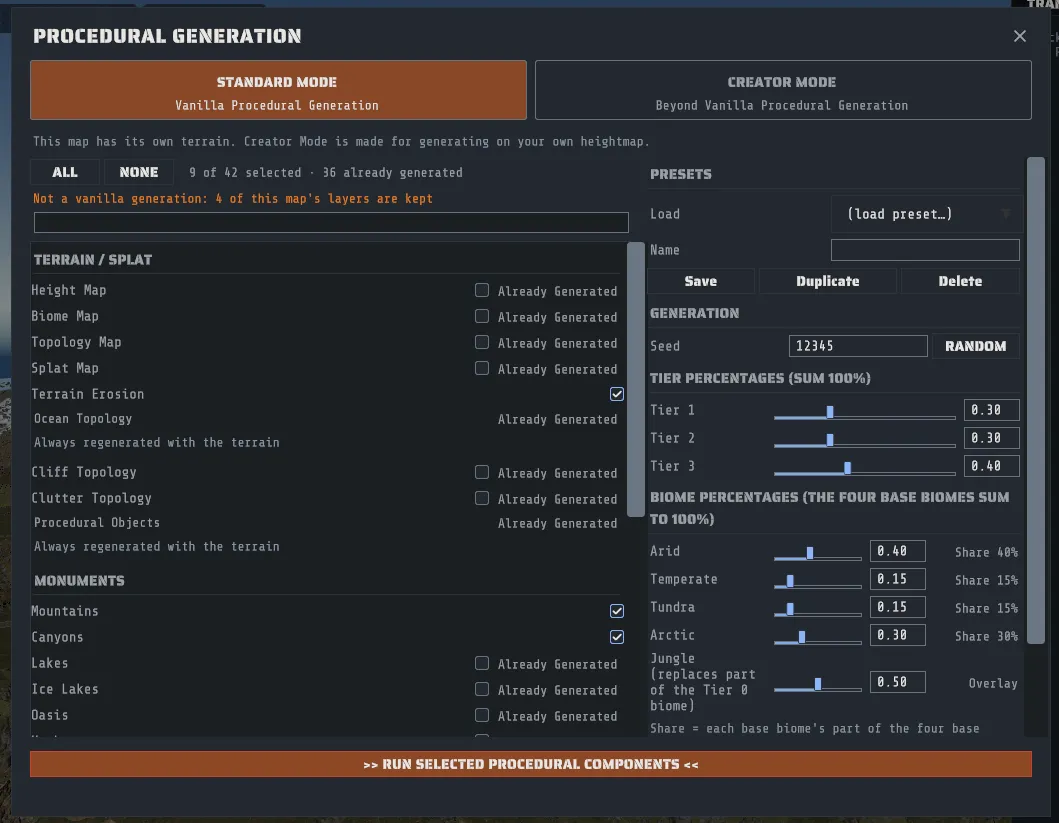Focus the component search field
Screen dimensions: 1059x823
[x=331, y=222]
